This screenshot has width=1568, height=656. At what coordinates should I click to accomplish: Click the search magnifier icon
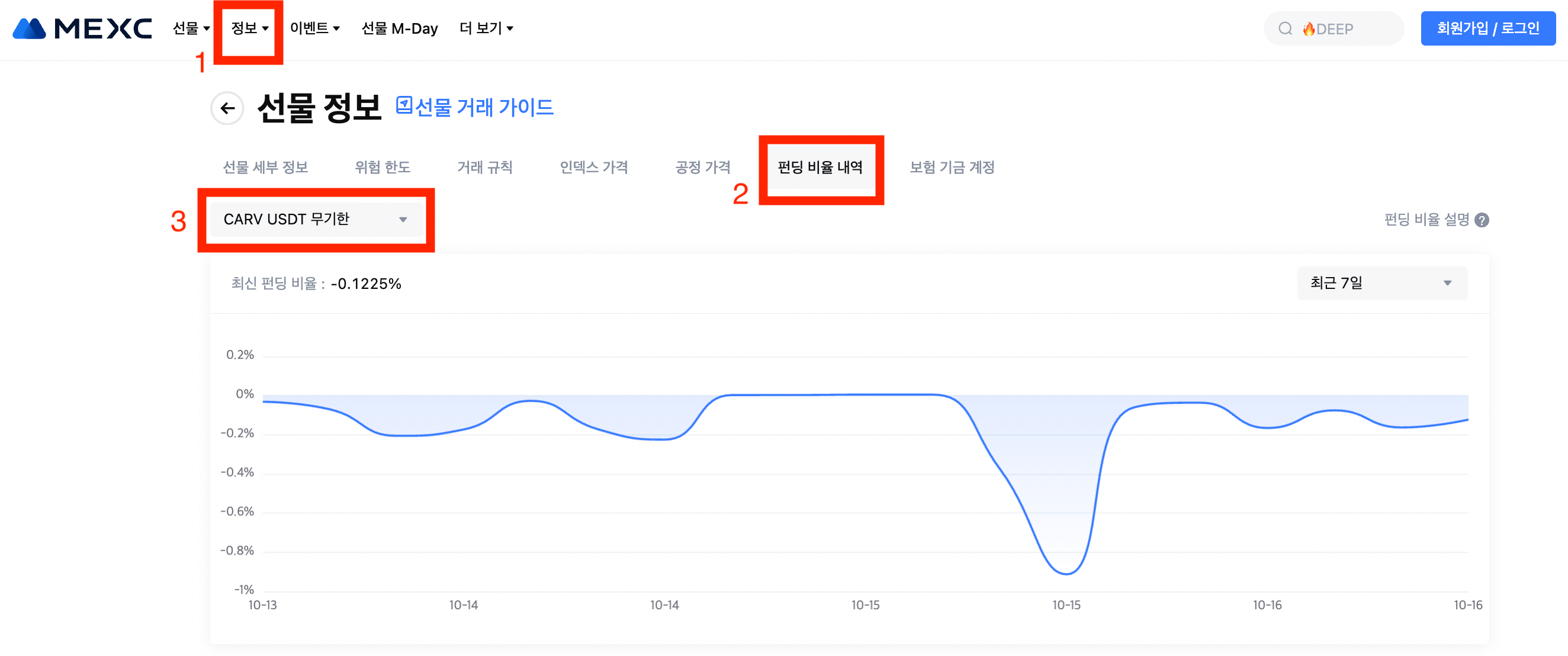1284,28
